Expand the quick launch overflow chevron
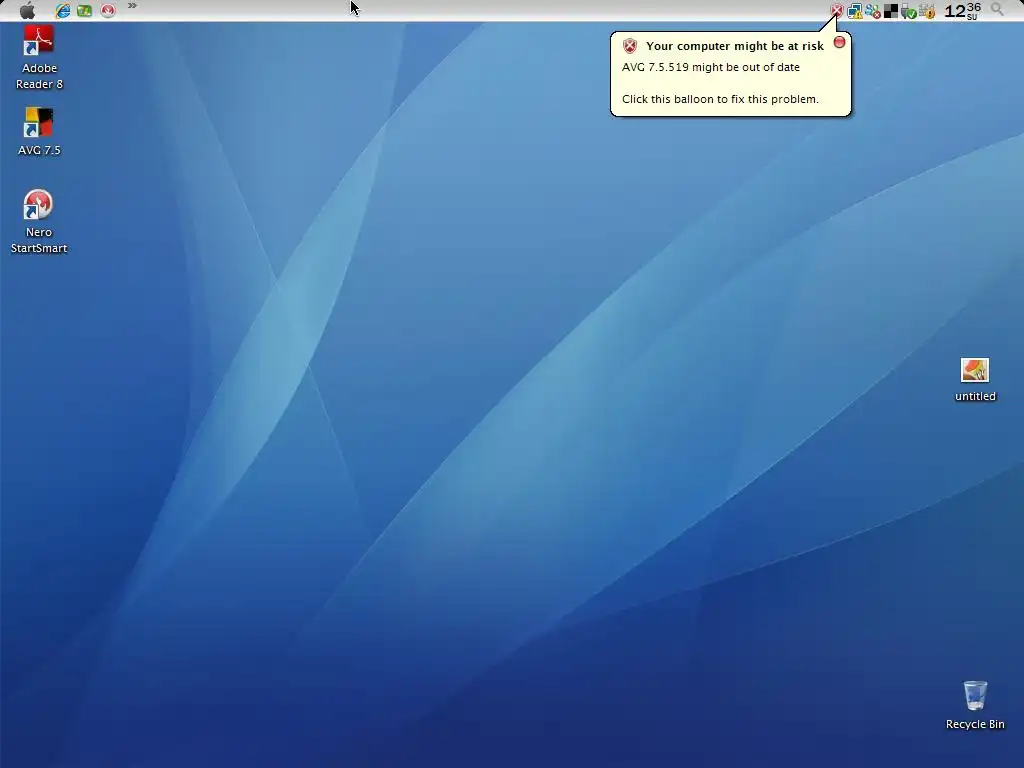1024x768 pixels. pos(133,6)
